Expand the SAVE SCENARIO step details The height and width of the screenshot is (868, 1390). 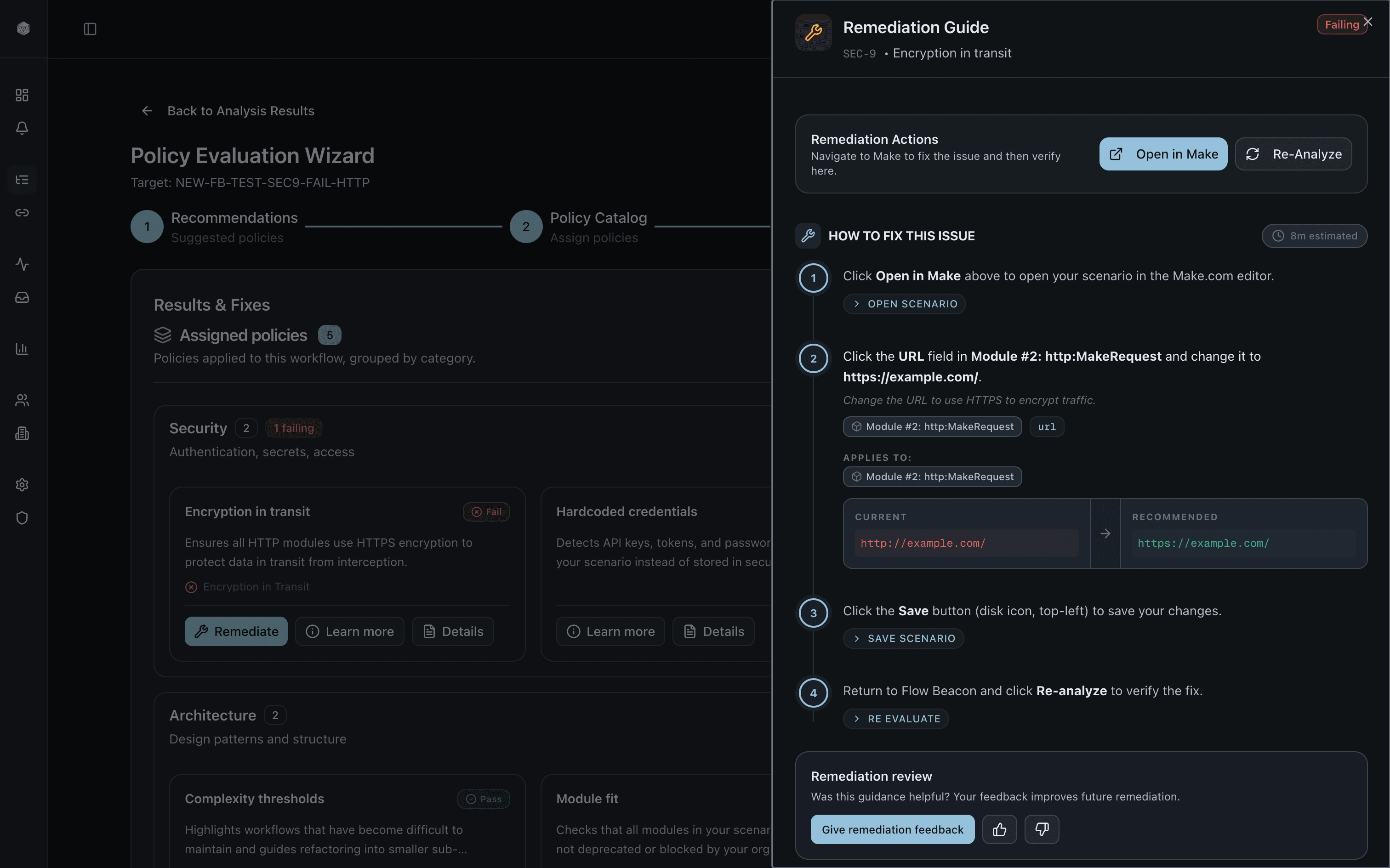(903, 638)
